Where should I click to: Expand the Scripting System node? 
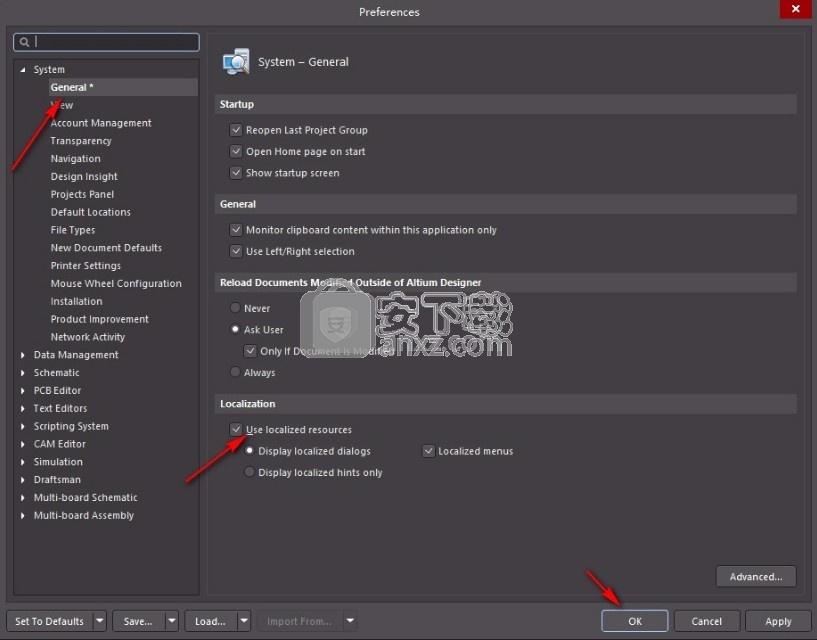pyautogui.click(x=22, y=426)
